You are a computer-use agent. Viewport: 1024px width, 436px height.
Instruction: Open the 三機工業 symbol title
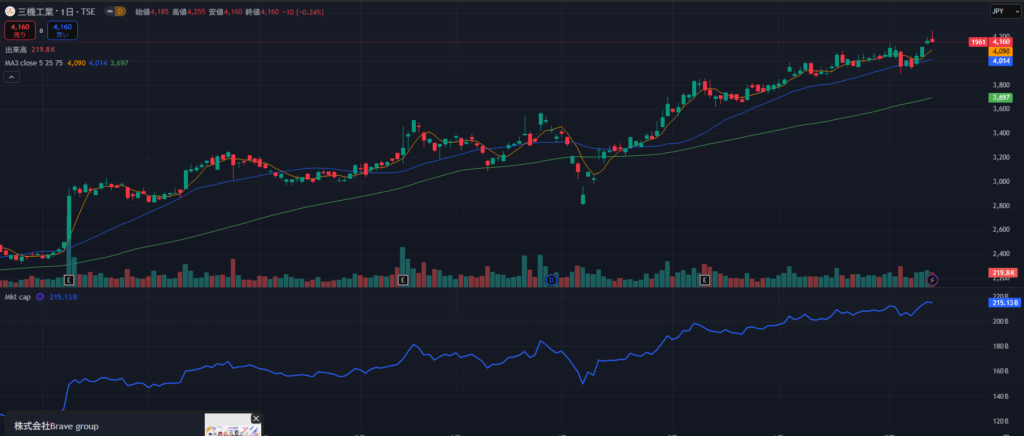[x=57, y=11]
